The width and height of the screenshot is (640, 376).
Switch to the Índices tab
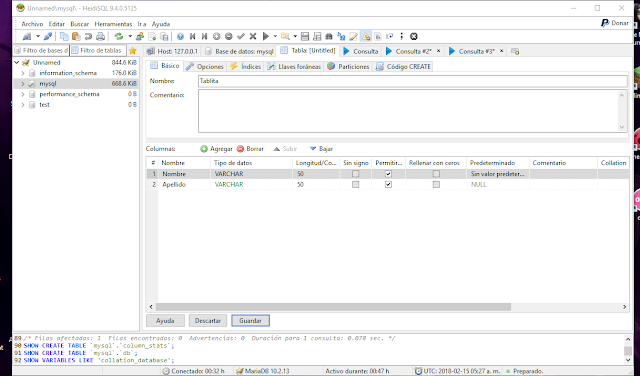(246, 67)
